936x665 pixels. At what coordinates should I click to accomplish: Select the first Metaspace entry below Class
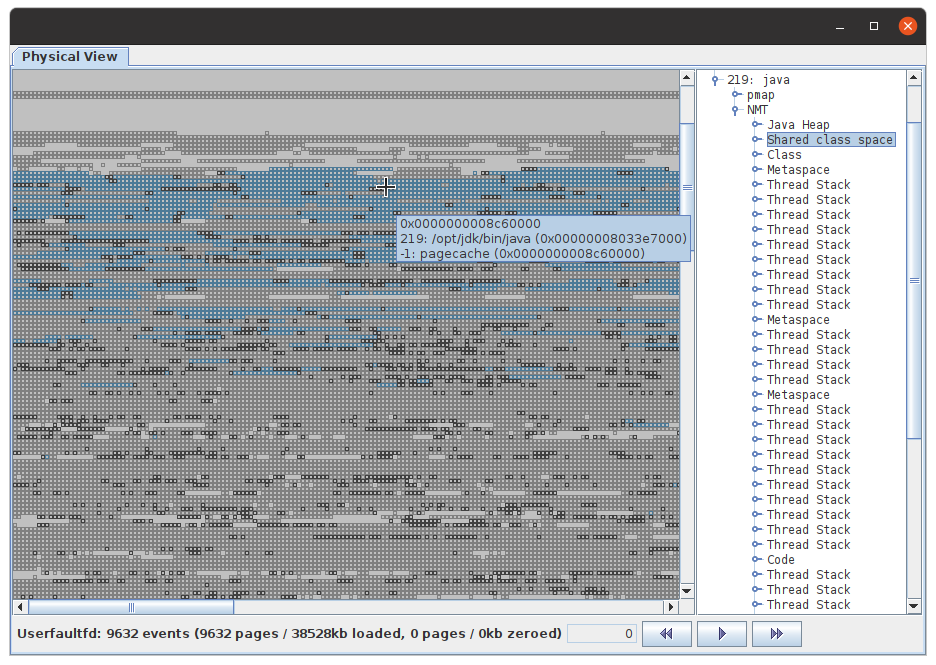tap(798, 170)
